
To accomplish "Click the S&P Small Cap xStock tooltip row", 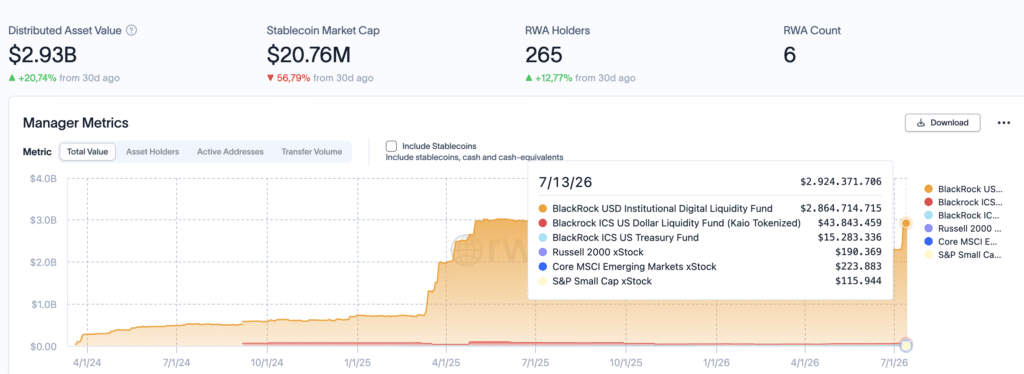I will 711,281.
